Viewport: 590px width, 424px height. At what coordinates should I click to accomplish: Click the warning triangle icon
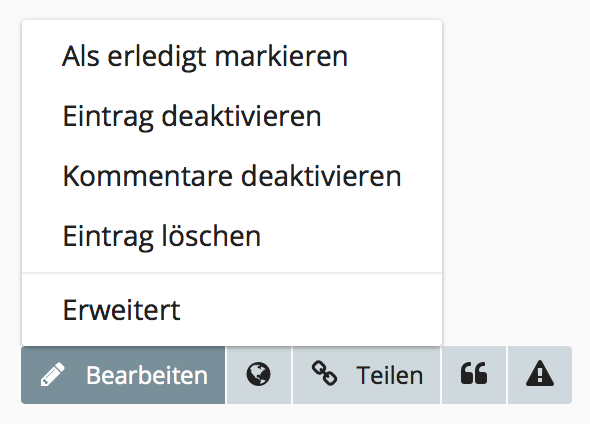point(540,373)
